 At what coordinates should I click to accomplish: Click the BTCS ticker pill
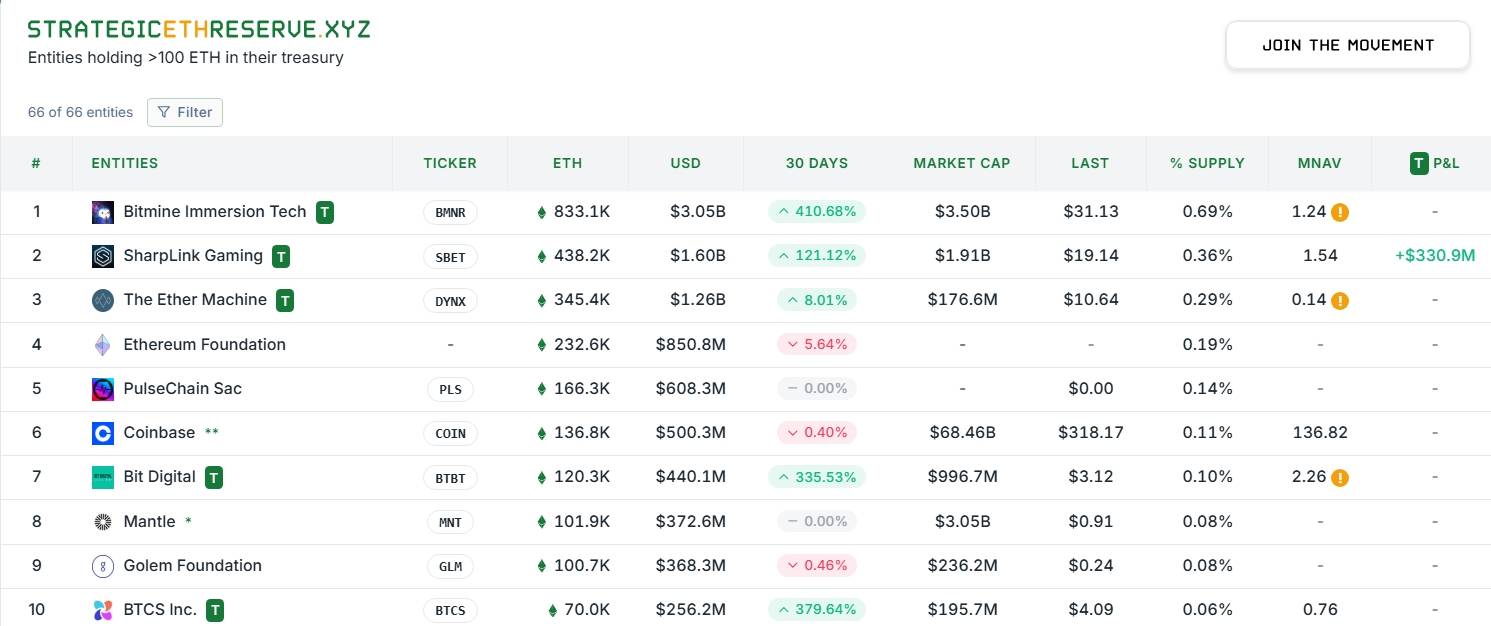click(450, 610)
